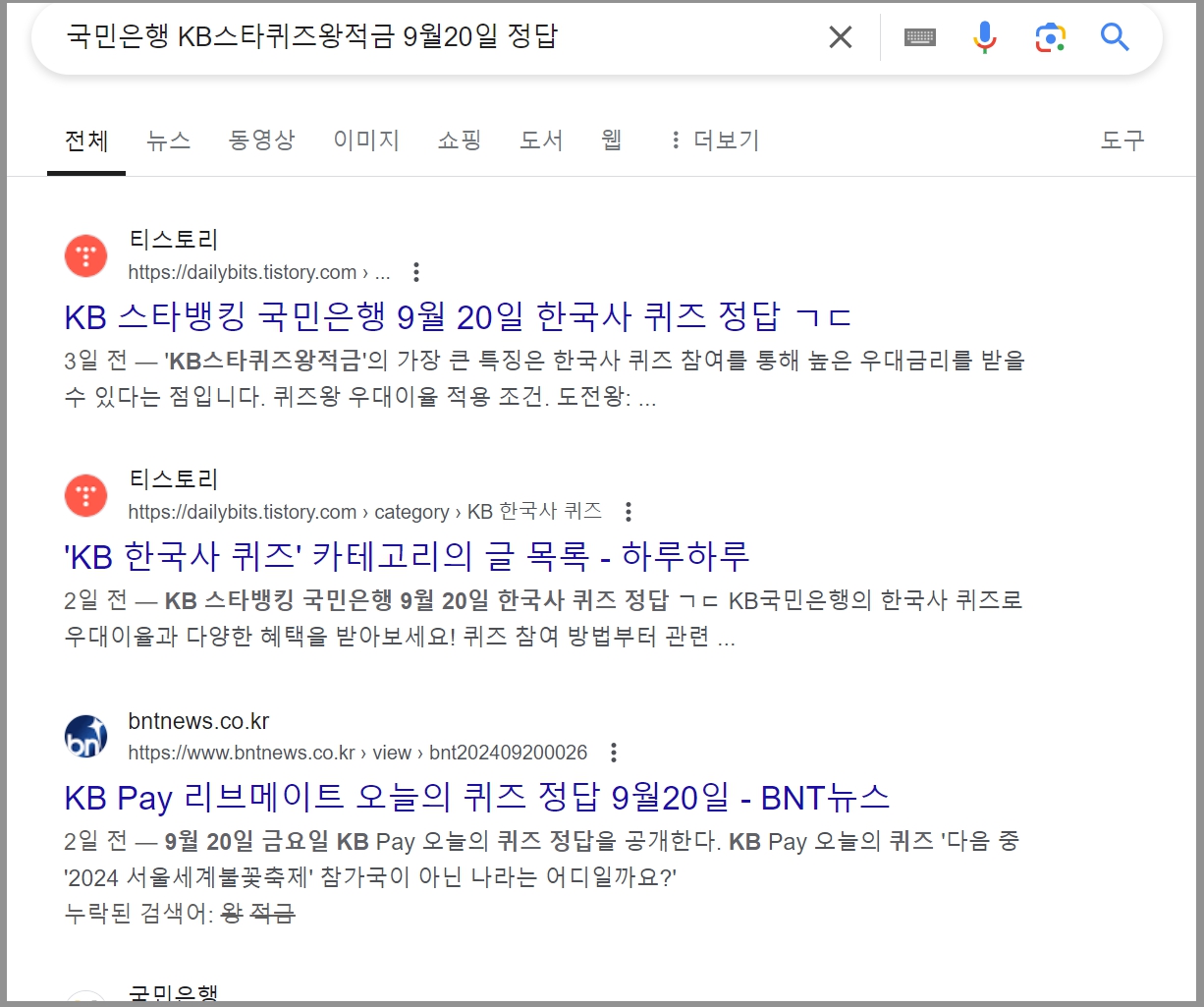The width and height of the screenshot is (1204, 1007).
Task: Switch to the 이미지 tab
Action: (366, 140)
